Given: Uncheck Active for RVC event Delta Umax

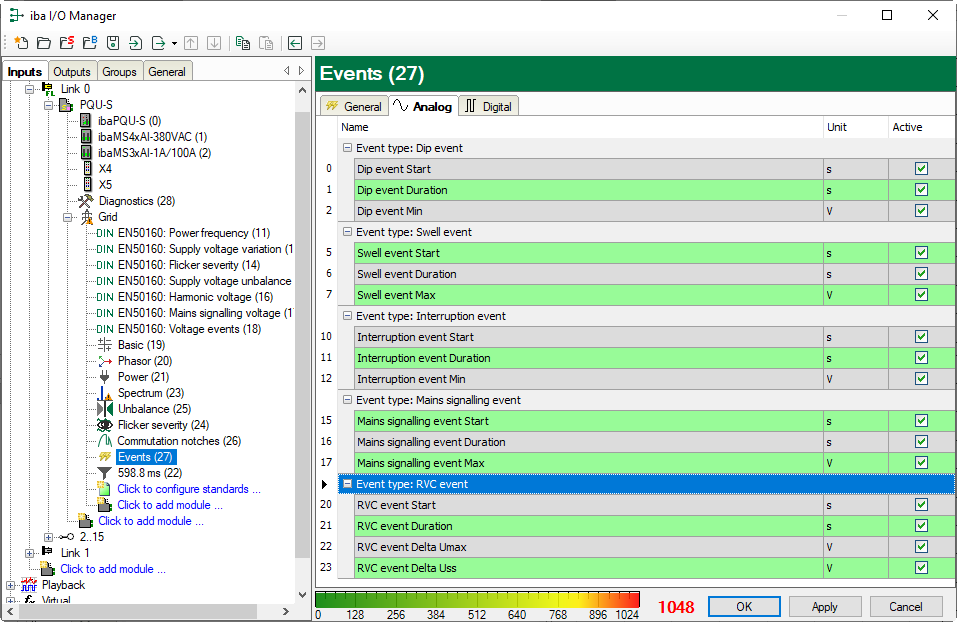Looking at the screenshot, I should [x=922, y=547].
